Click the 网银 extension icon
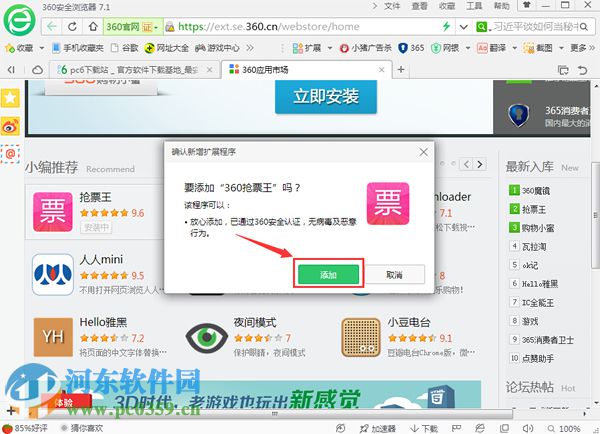Image resolution: width=600 pixels, height=434 pixels. (445, 48)
